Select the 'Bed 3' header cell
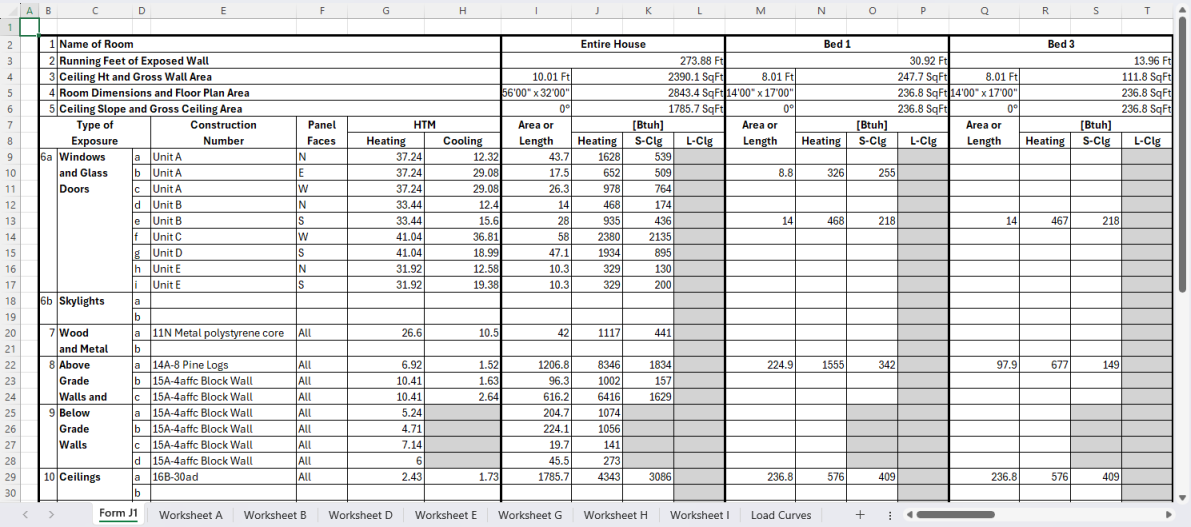The image size is (1191, 527). (1061, 44)
